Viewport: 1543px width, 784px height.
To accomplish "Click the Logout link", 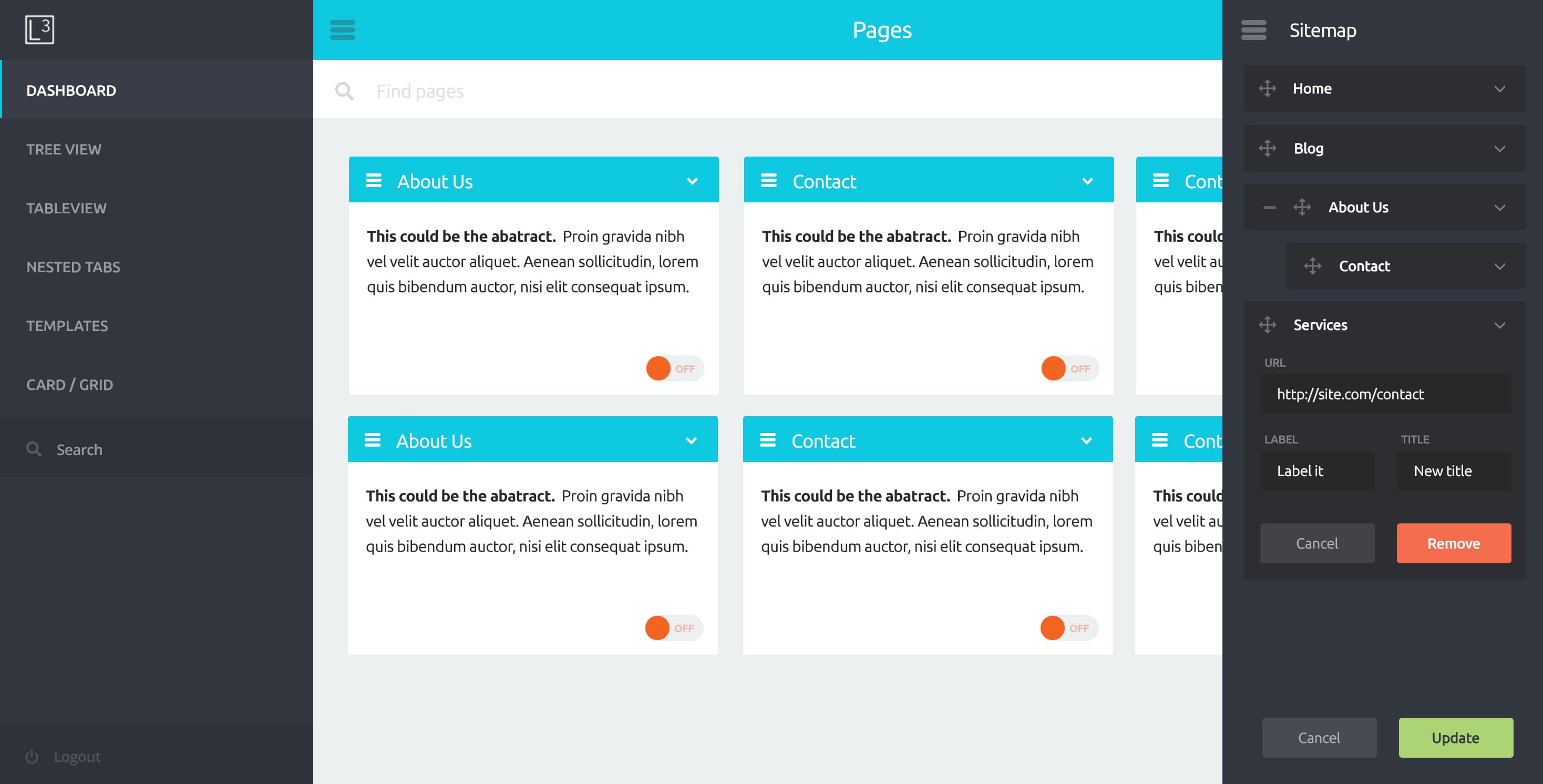I will click(77, 757).
